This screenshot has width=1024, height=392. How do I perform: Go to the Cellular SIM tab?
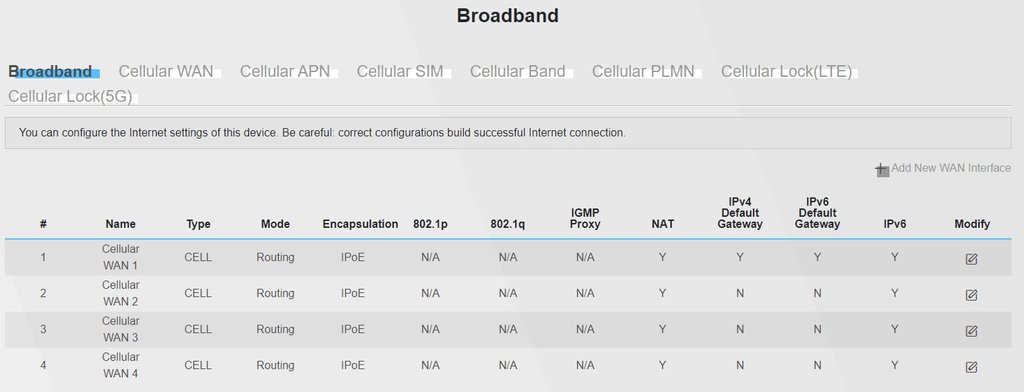pyautogui.click(x=400, y=71)
